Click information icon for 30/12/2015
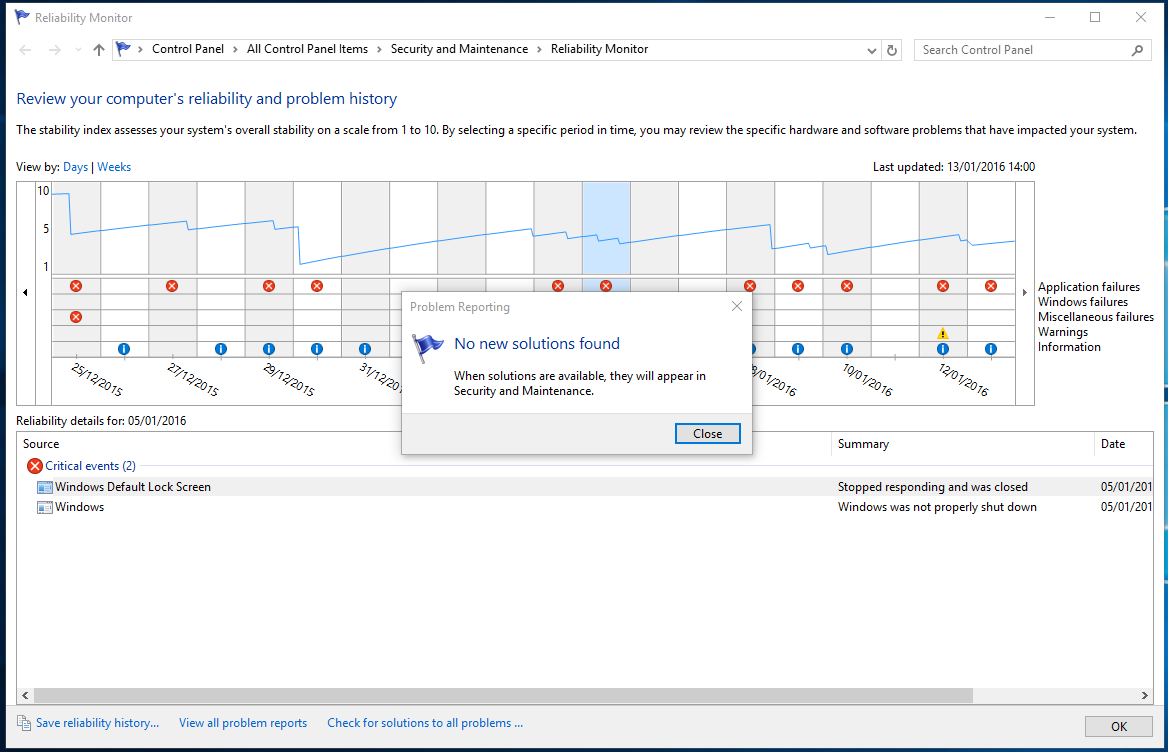Viewport: 1168px width, 752px height. [x=317, y=348]
